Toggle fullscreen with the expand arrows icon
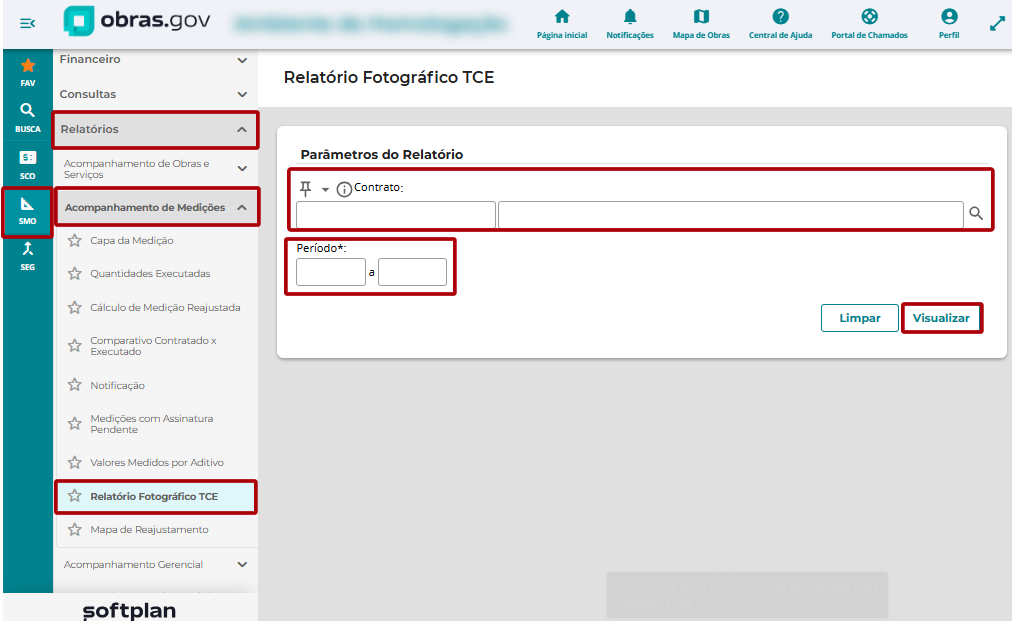 pyautogui.click(x=997, y=24)
